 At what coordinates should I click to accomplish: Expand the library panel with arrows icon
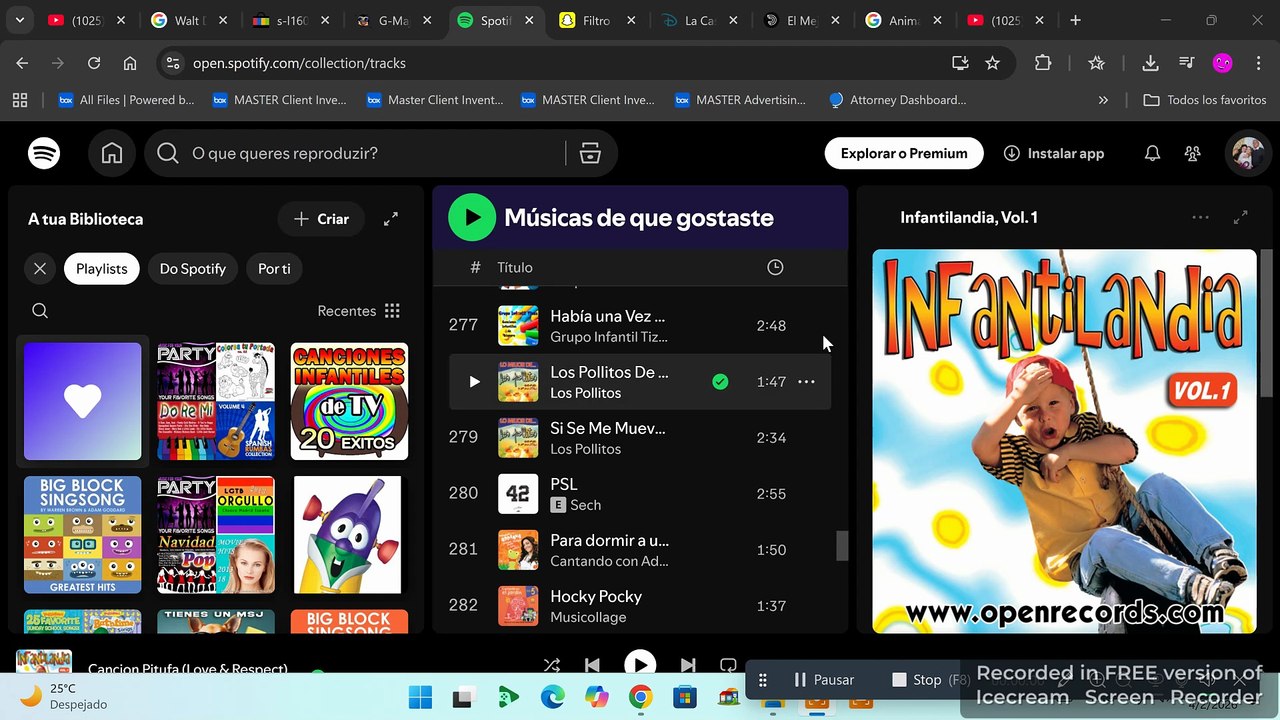coord(391,219)
